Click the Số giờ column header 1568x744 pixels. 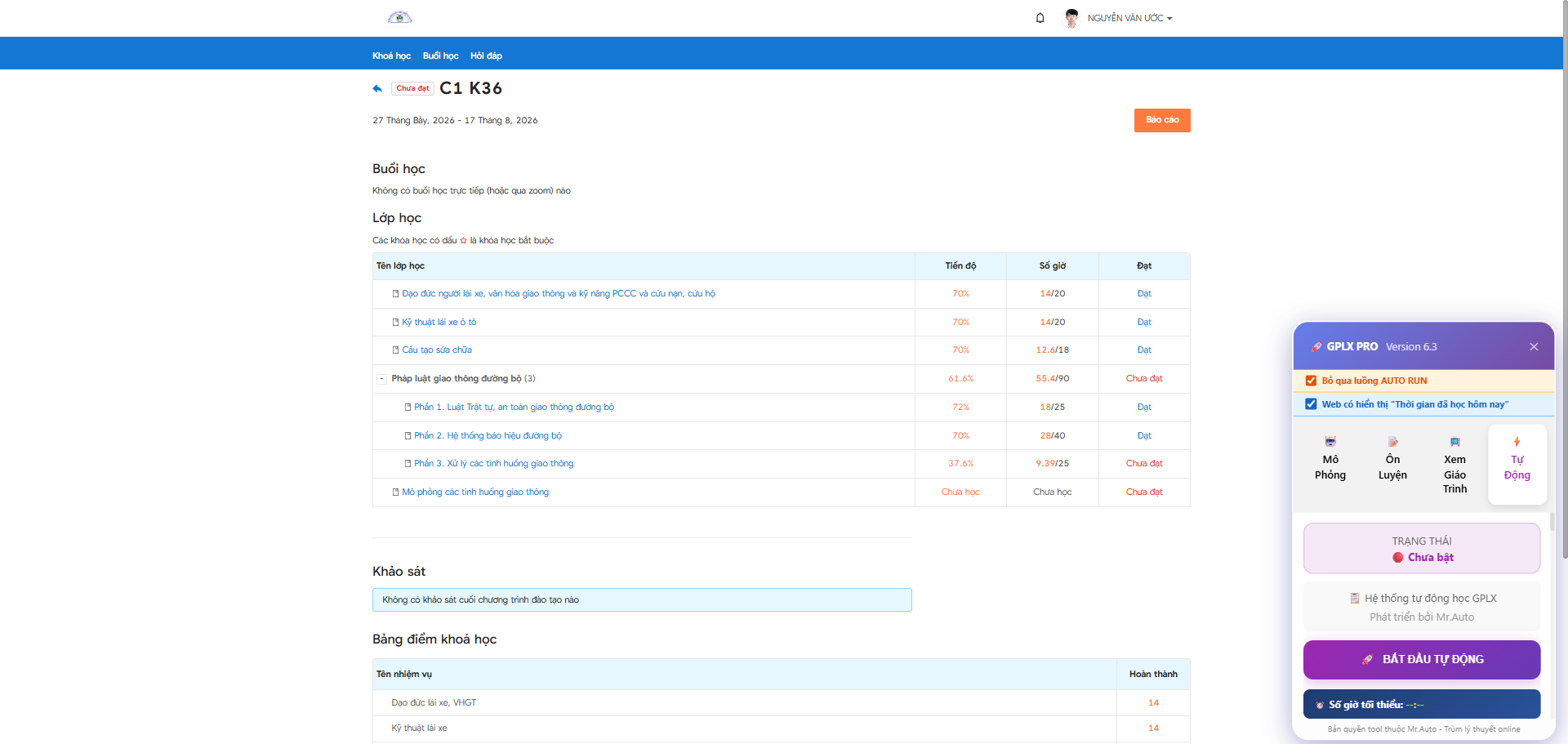point(1053,266)
